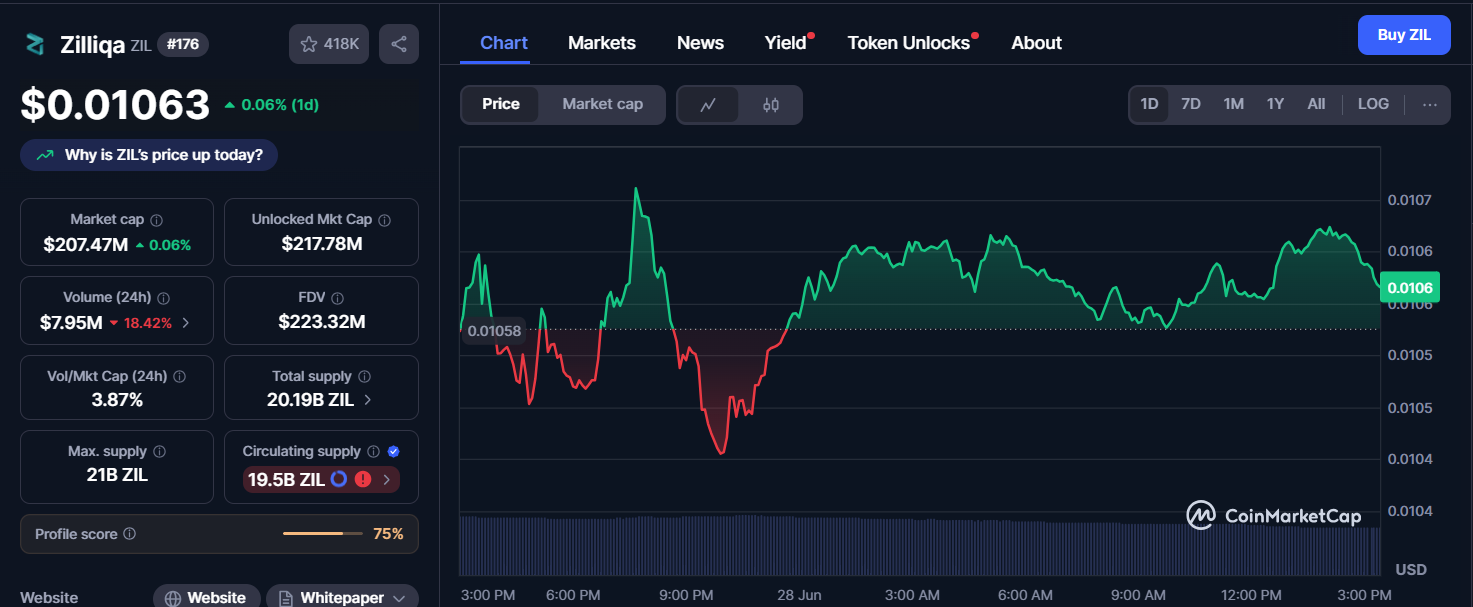Switch to line chart view icon
This screenshot has height=607, width=1473.
(708, 105)
